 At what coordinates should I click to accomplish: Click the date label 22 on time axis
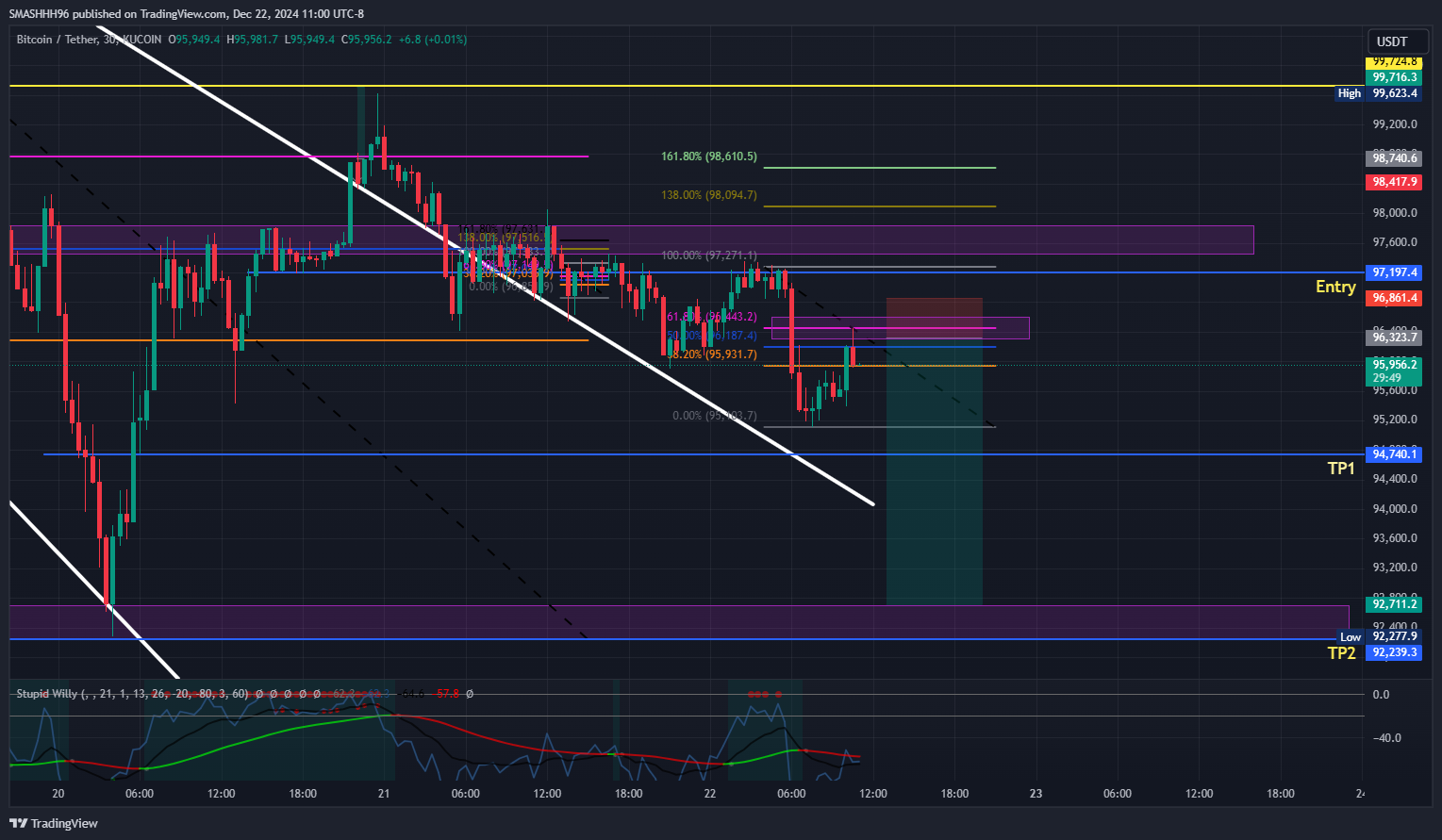point(709,794)
